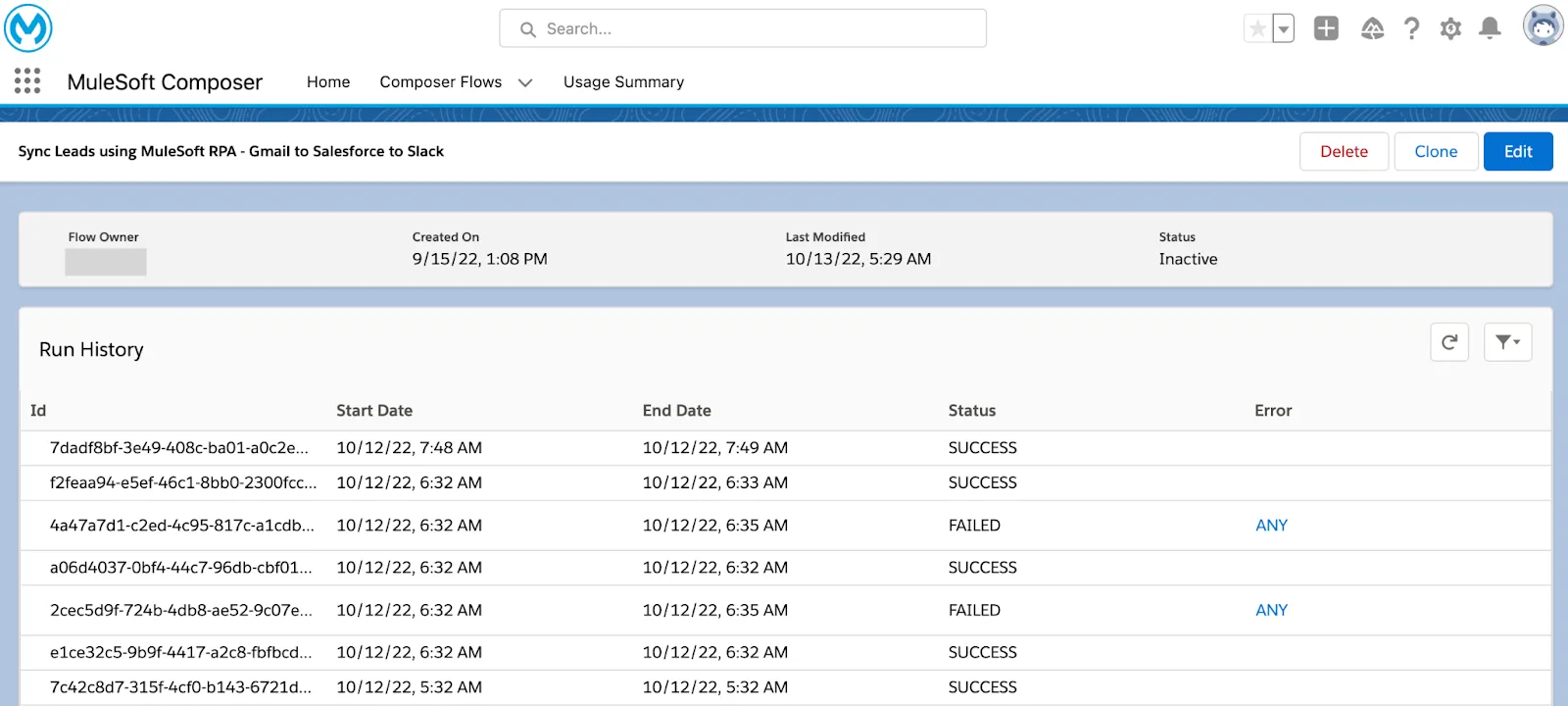Select run Id 7dadf8bf-3e49-408c-ba01-a0c2e...
The height and width of the screenshot is (706, 1568).
(179, 448)
